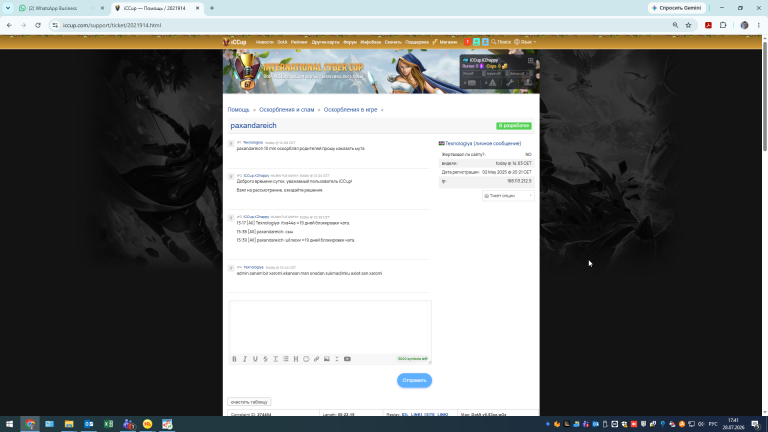Click the Отправить send button
This screenshot has height=432, width=768.
click(414, 381)
